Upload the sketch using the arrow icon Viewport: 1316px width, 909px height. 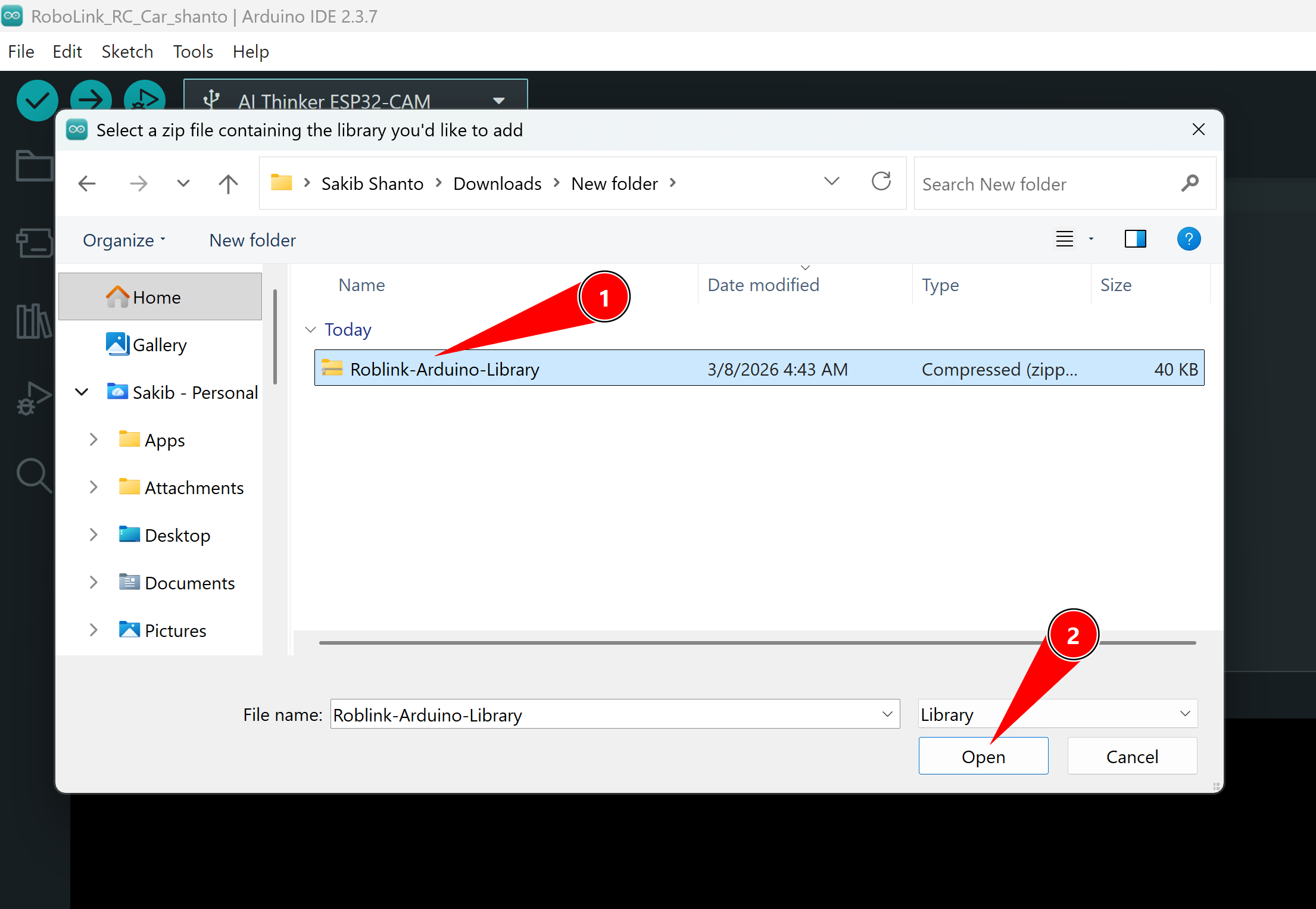[91, 101]
